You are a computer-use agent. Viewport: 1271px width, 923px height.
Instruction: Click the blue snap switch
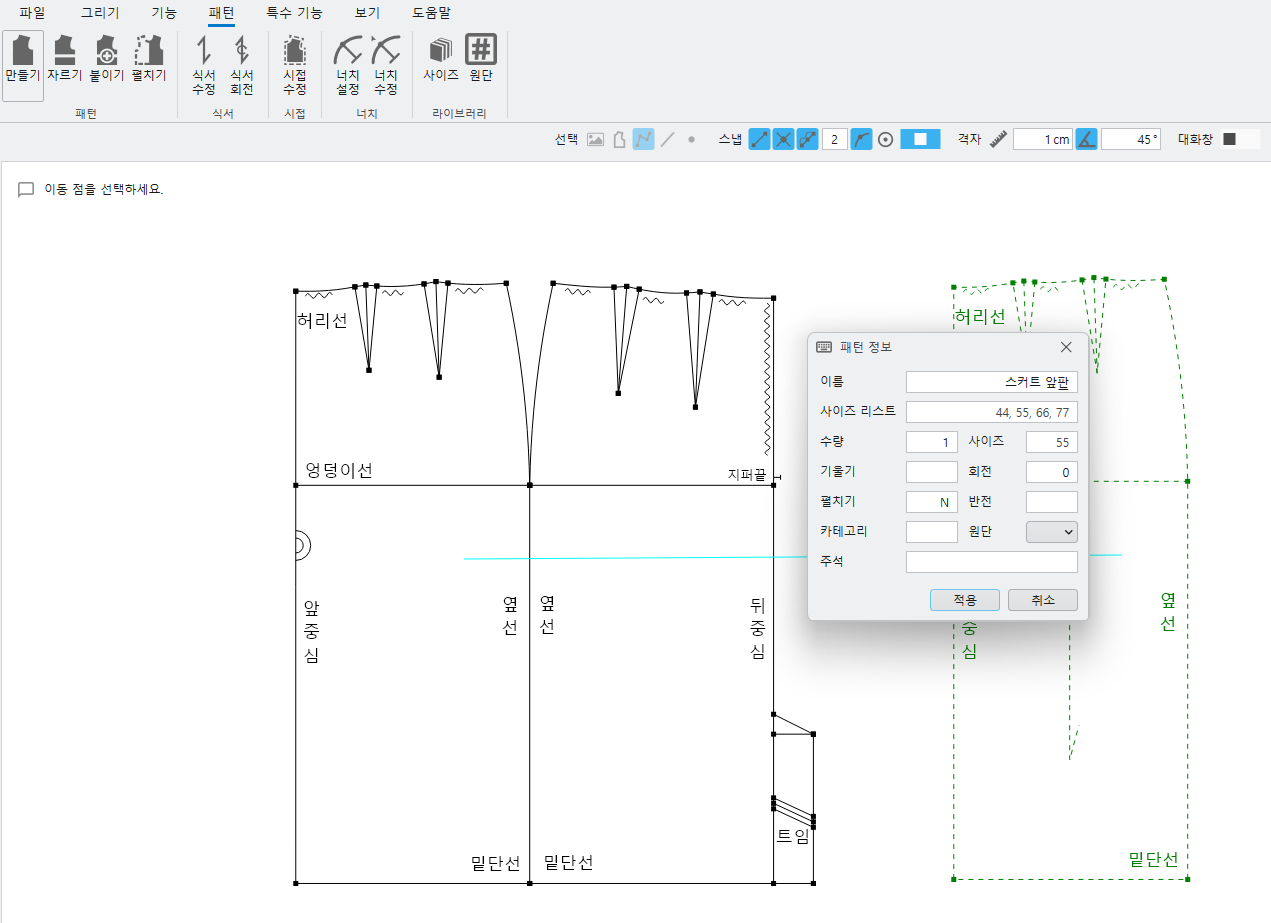point(920,140)
